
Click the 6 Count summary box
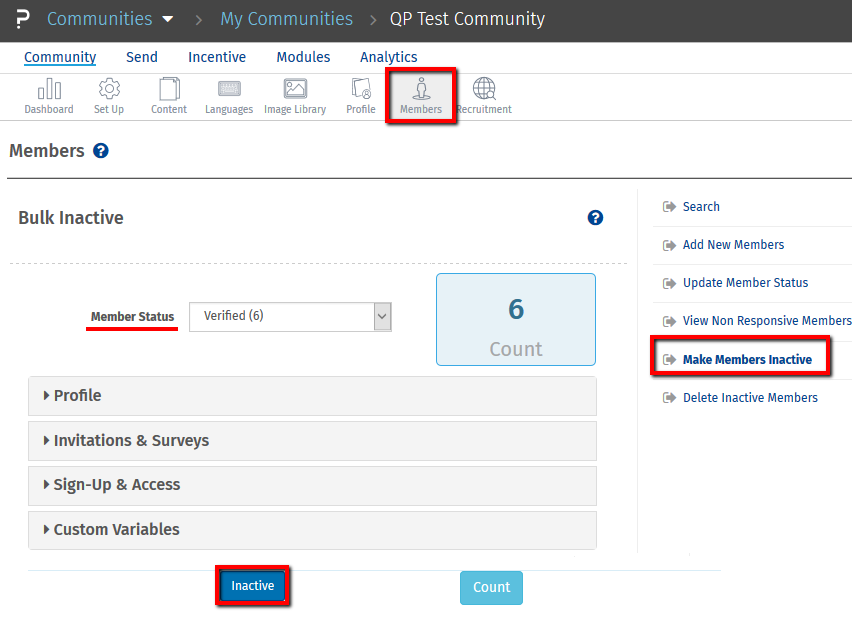click(x=516, y=320)
